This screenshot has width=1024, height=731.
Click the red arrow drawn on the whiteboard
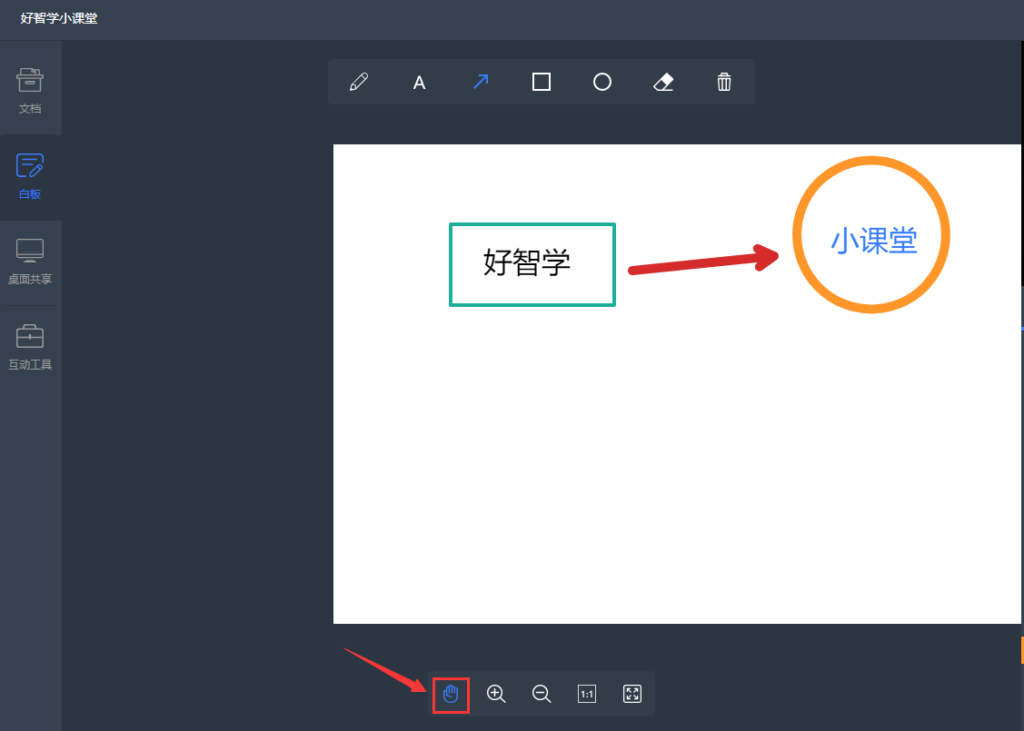coord(703,260)
